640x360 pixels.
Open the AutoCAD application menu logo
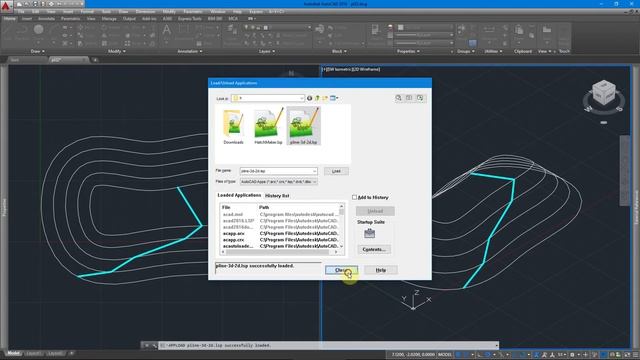click(6, 6)
